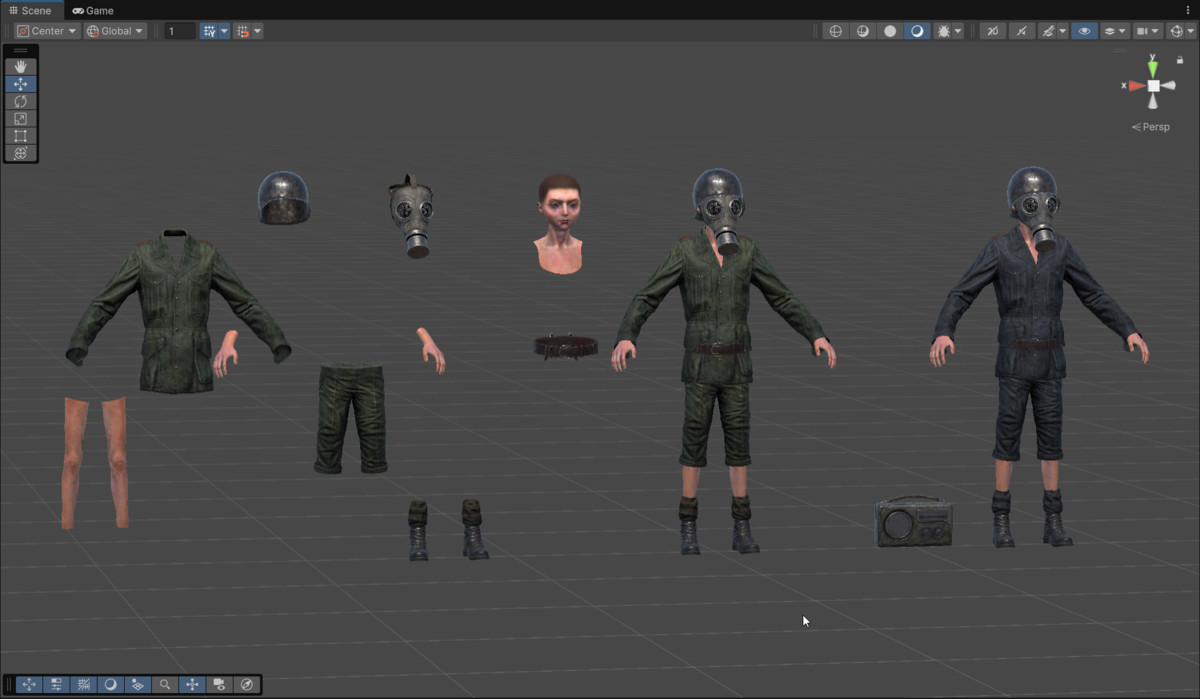Select the Scale tool
The height and width of the screenshot is (699, 1200).
tap(20, 118)
